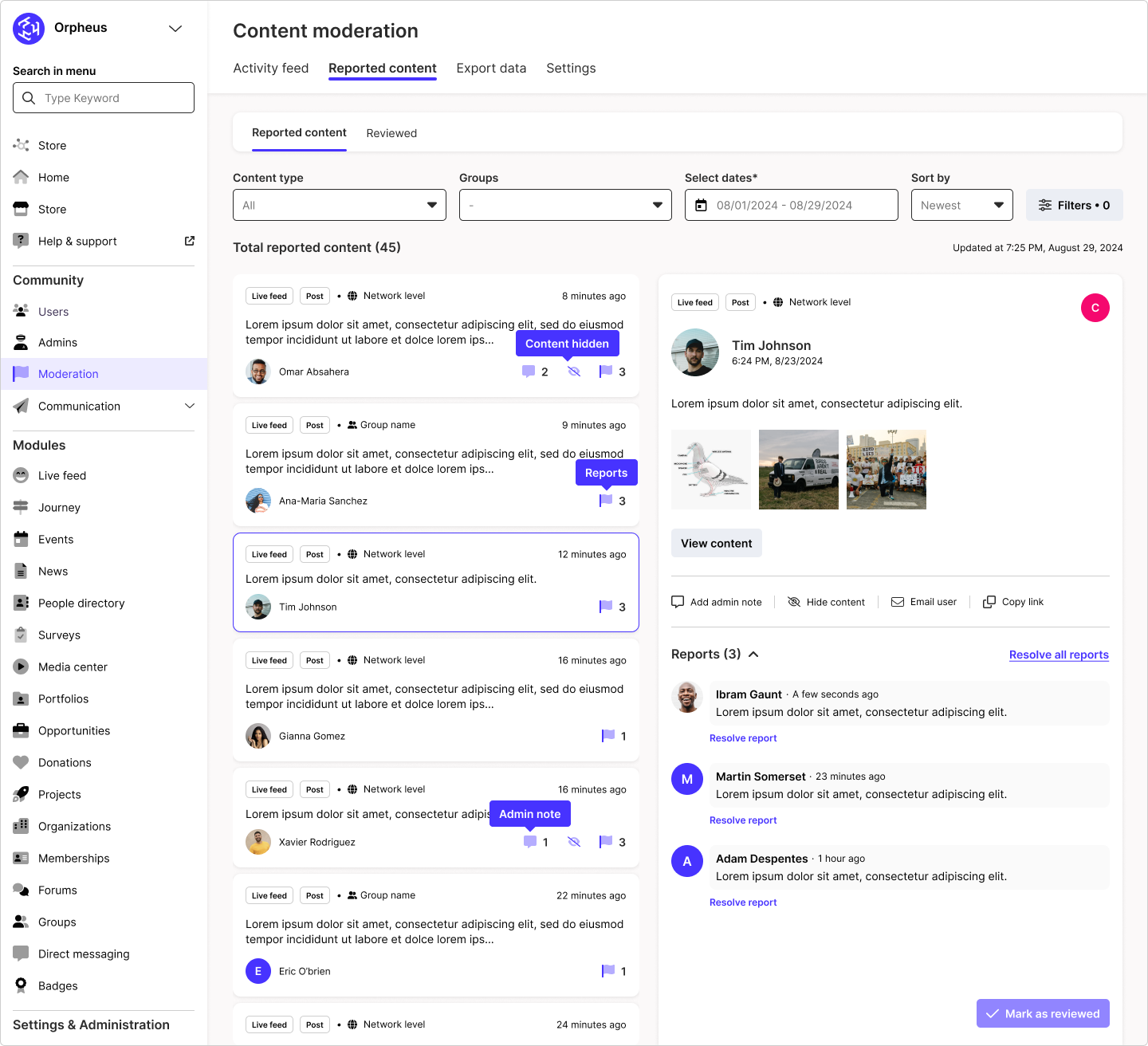Open Direct messaging module
The height and width of the screenshot is (1046, 1148).
[84, 954]
